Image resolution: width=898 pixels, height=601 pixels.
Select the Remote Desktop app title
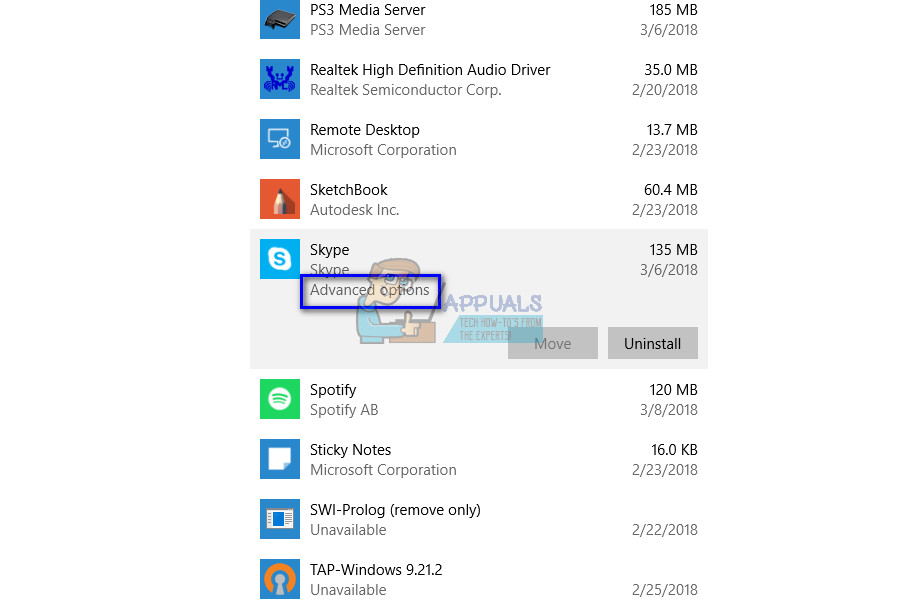click(x=365, y=130)
